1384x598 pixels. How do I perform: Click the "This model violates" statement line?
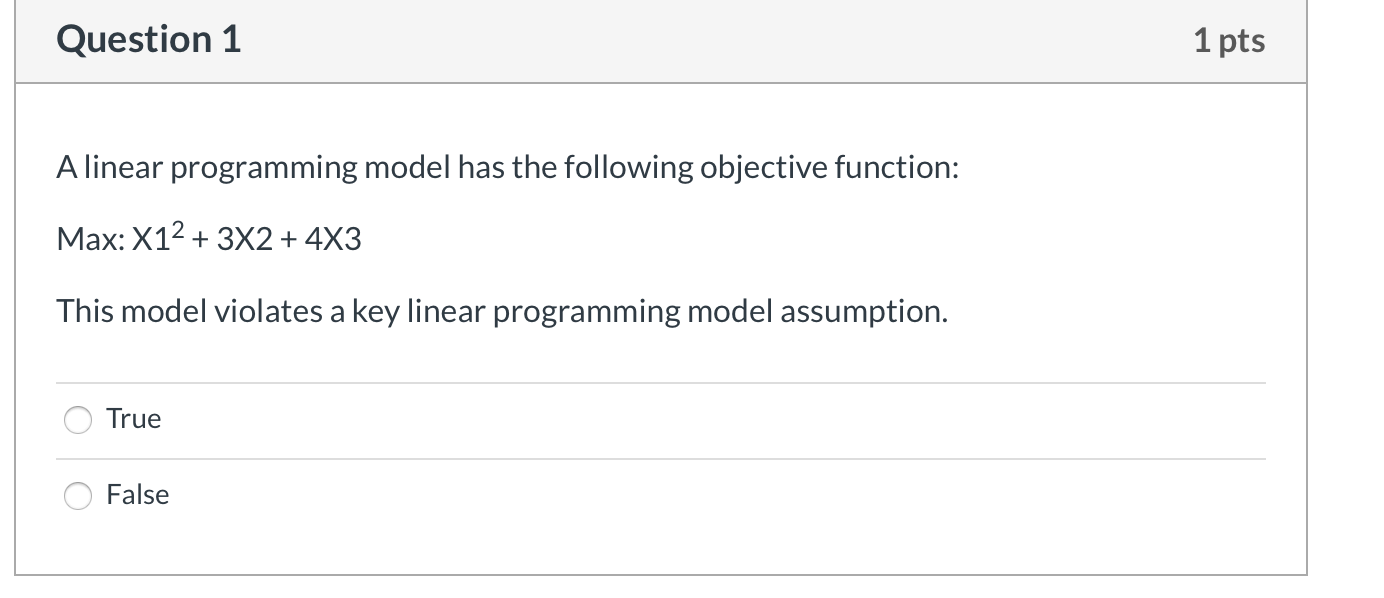(501, 312)
